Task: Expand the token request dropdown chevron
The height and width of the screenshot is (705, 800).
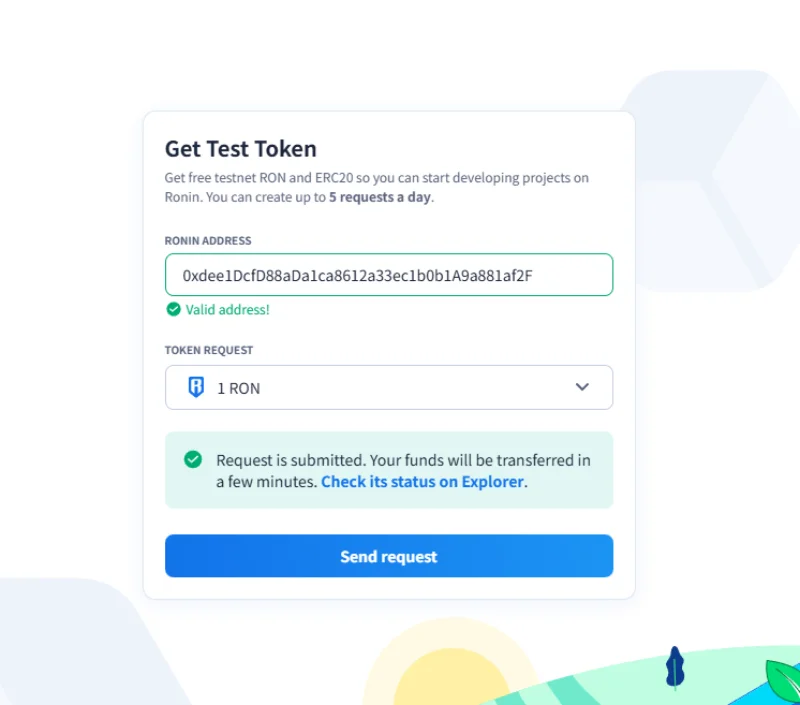Action: click(582, 387)
